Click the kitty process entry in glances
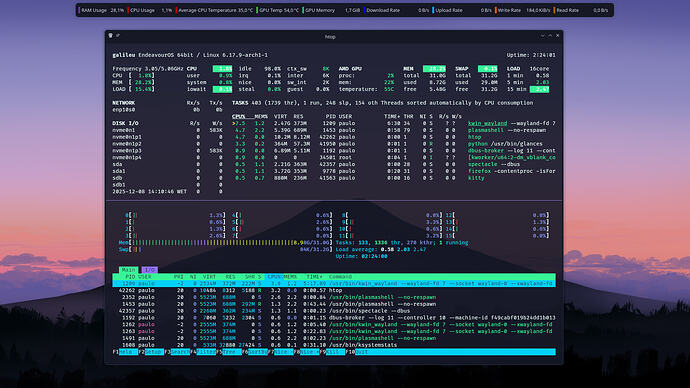 click(x=476, y=178)
